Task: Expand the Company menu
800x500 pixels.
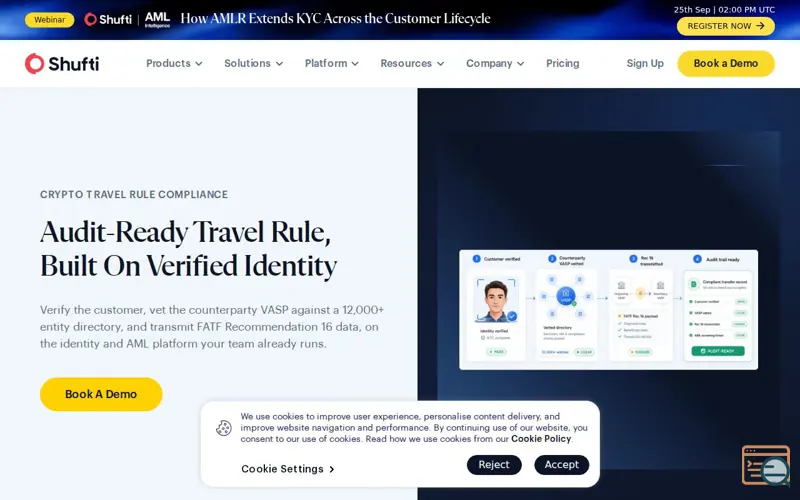Action: [495, 63]
